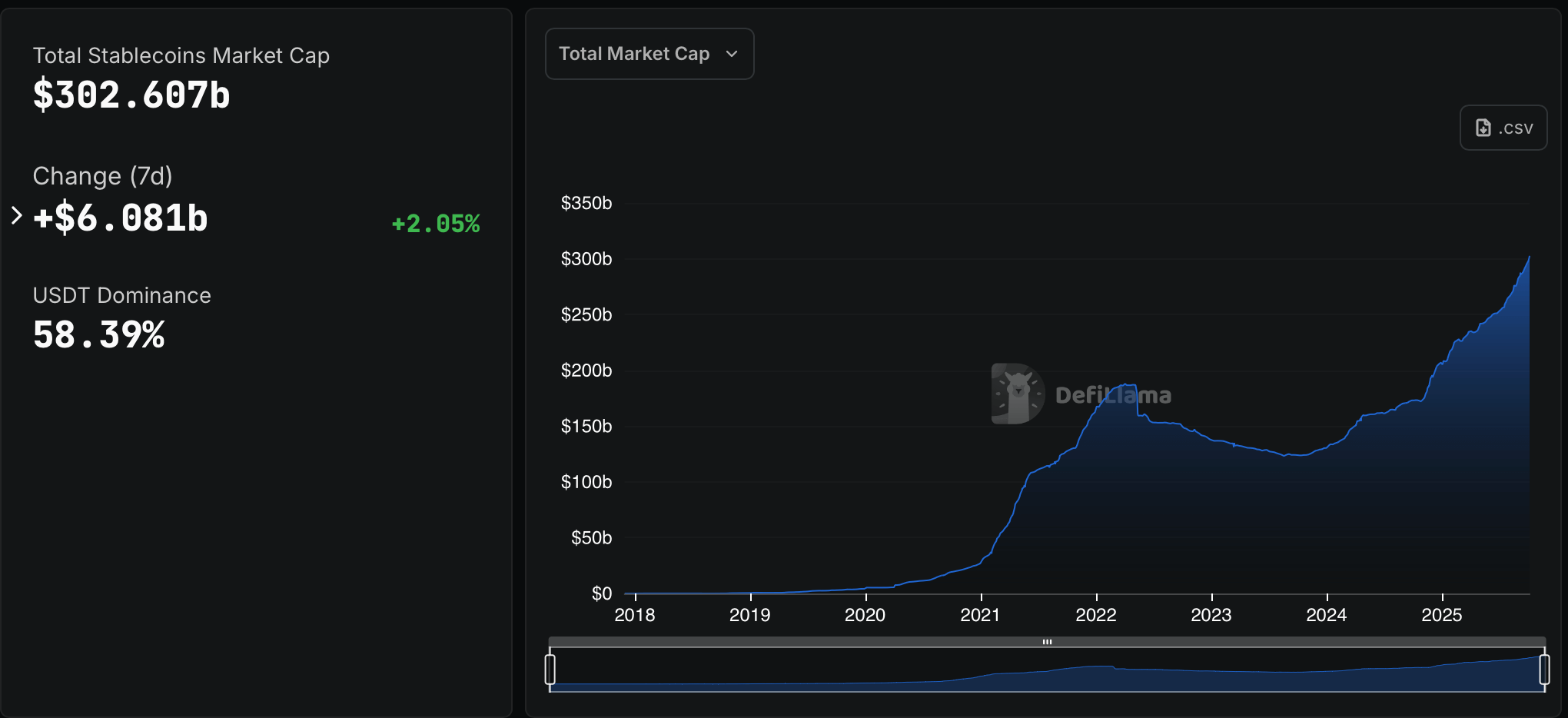Click the USDT Dominance label
Viewport: 1568px width, 718px height.
click(x=122, y=295)
